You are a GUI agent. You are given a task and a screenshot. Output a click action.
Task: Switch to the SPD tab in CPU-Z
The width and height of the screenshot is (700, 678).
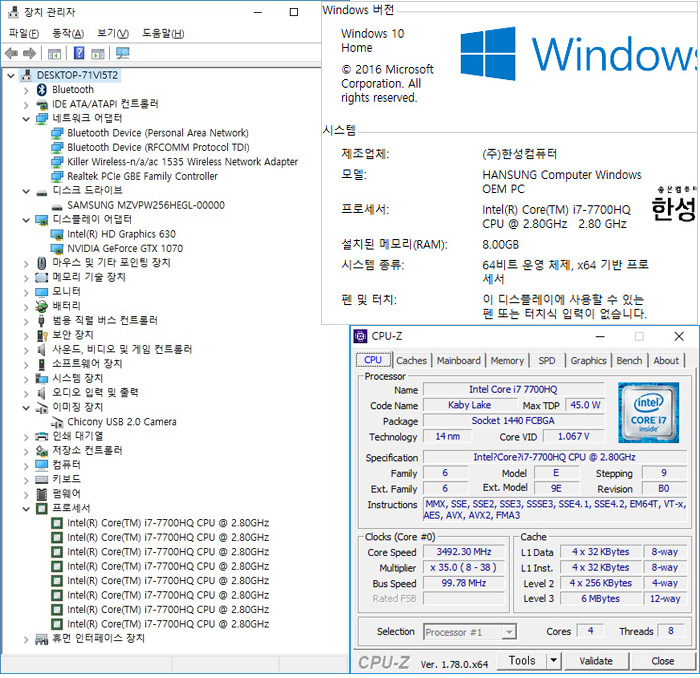click(547, 361)
